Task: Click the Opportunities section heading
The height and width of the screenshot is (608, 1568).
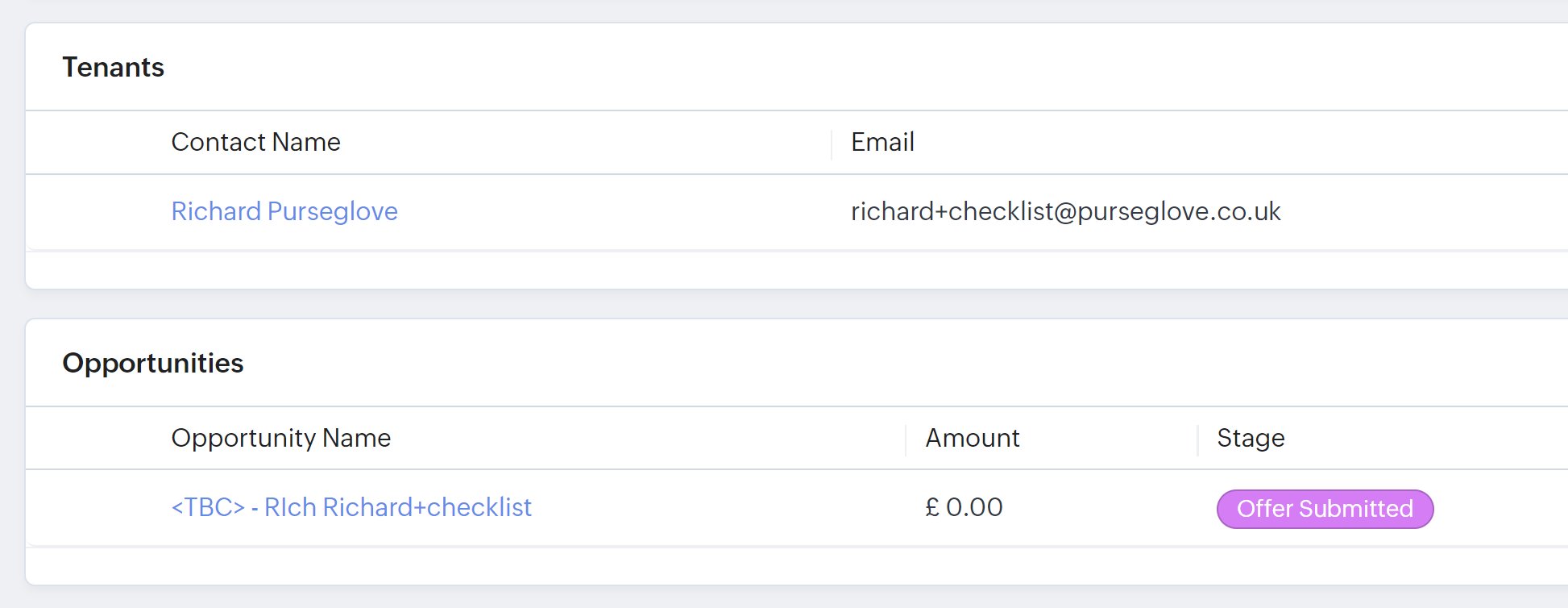Action: click(153, 363)
